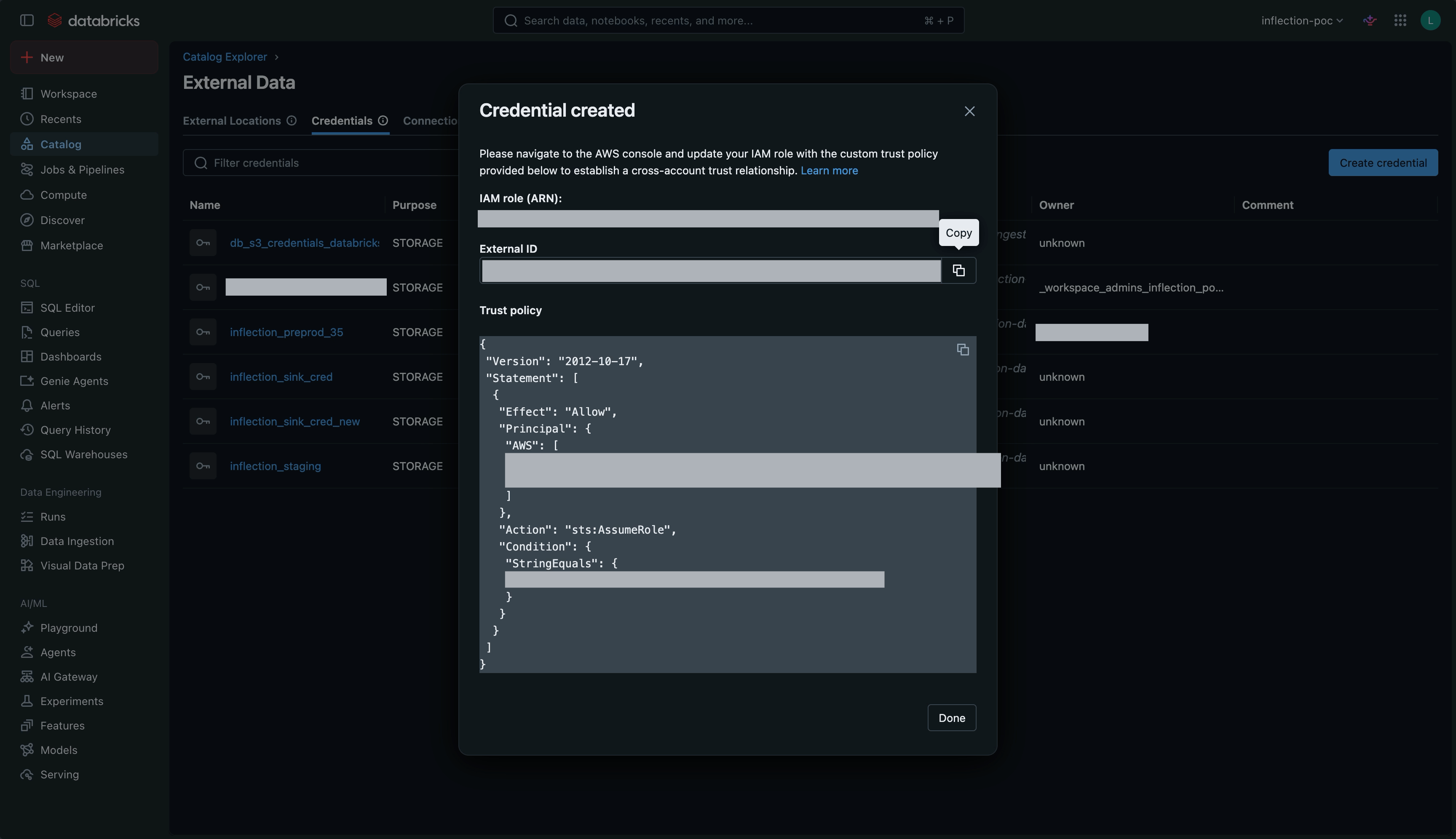This screenshot has height=839, width=1456.
Task: Open Recents in the sidebar
Action: click(x=84, y=119)
